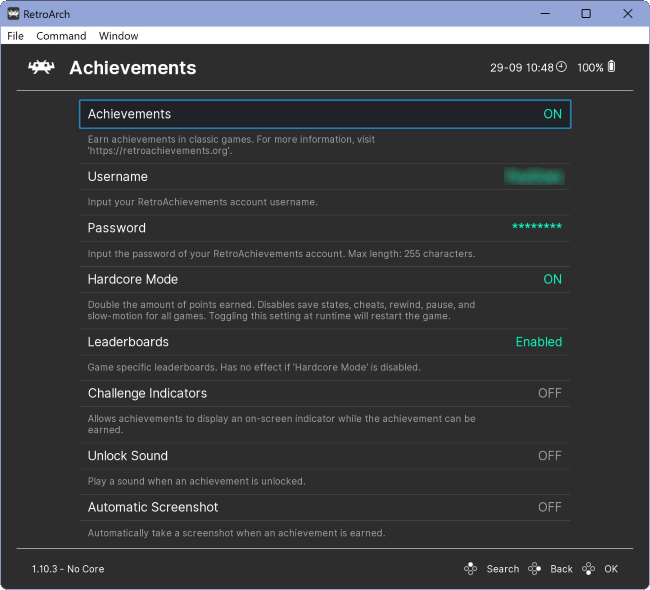Viewport: 650px width, 590px height.
Task: Click the RetroArch invader logo beside Achievements
Action: 41,67
